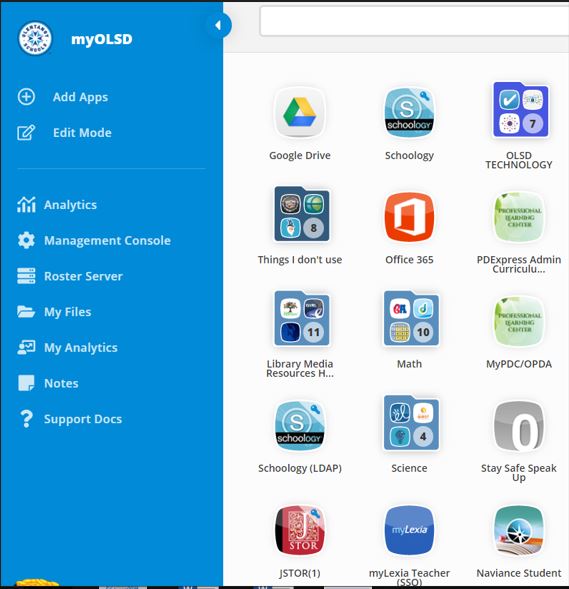
Task: Click the Science folder label text
Action: coord(409,468)
